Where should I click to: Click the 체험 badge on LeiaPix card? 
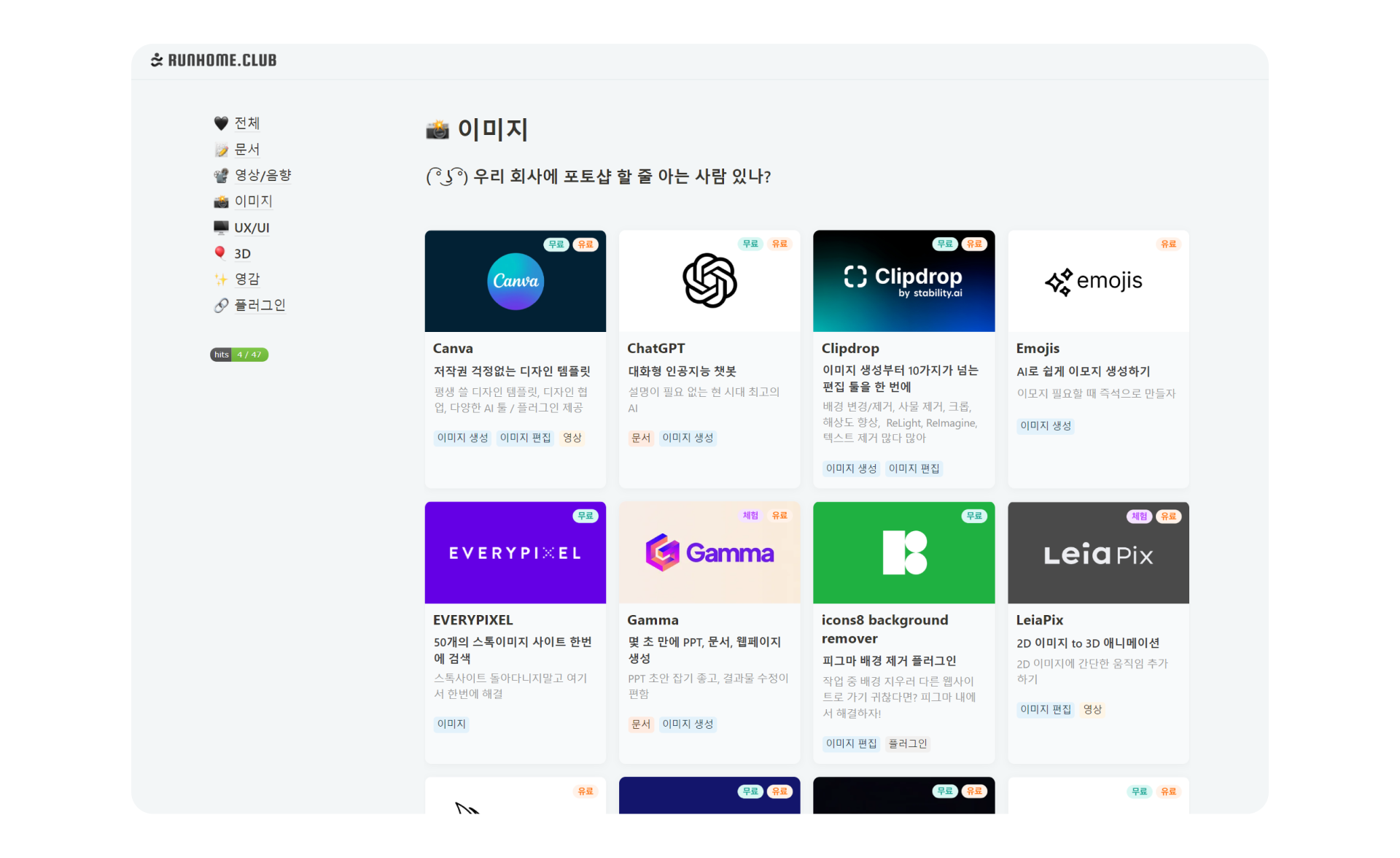1139,516
